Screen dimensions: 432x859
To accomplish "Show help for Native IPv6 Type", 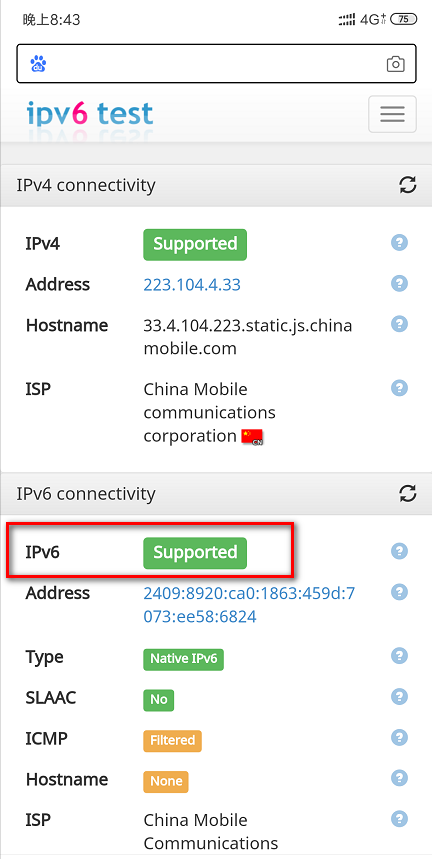I will pos(400,656).
